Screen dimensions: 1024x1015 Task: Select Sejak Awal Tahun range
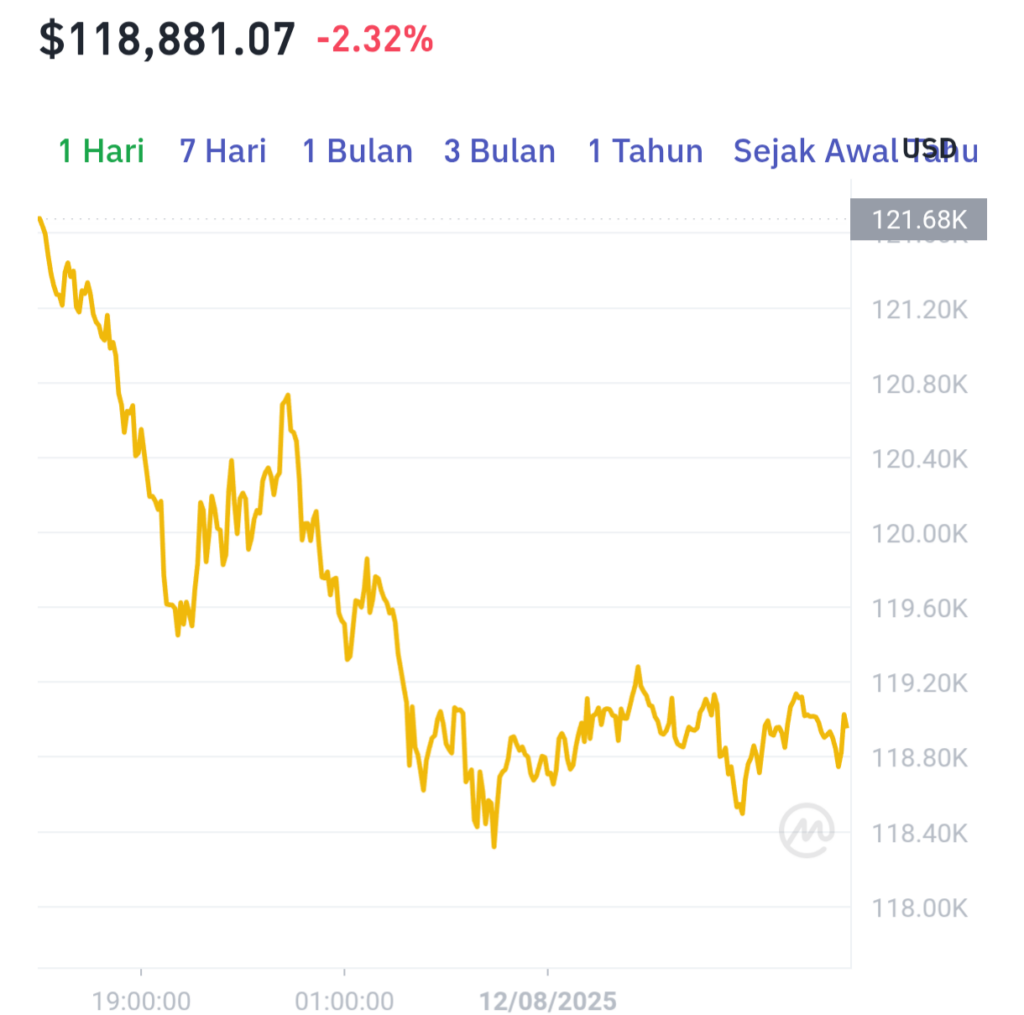pyautogui.click(x=856, y=151)
